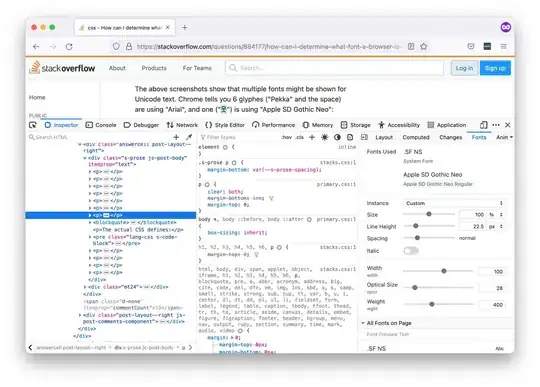Viewport: 540px width, 387px height.
Task: Close the DevTools panel
Action: tap(508, 125)
